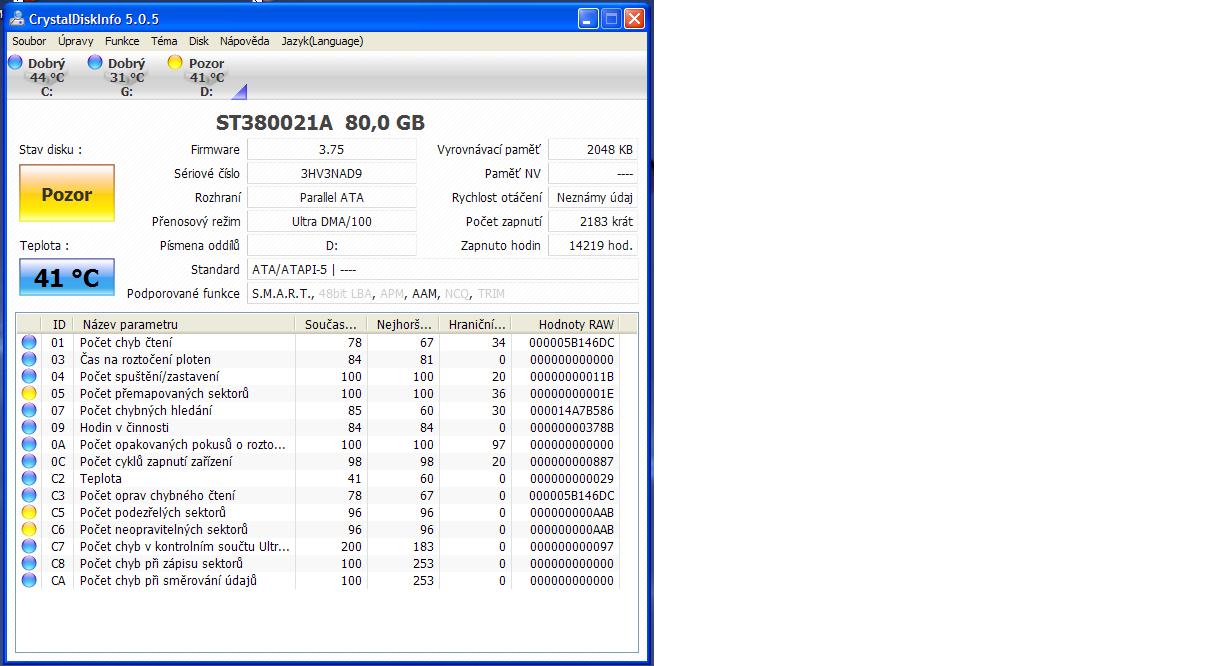Click the blue orb in row C7
This screenshot has height=666, width=1215.
(x=29, y=546)
